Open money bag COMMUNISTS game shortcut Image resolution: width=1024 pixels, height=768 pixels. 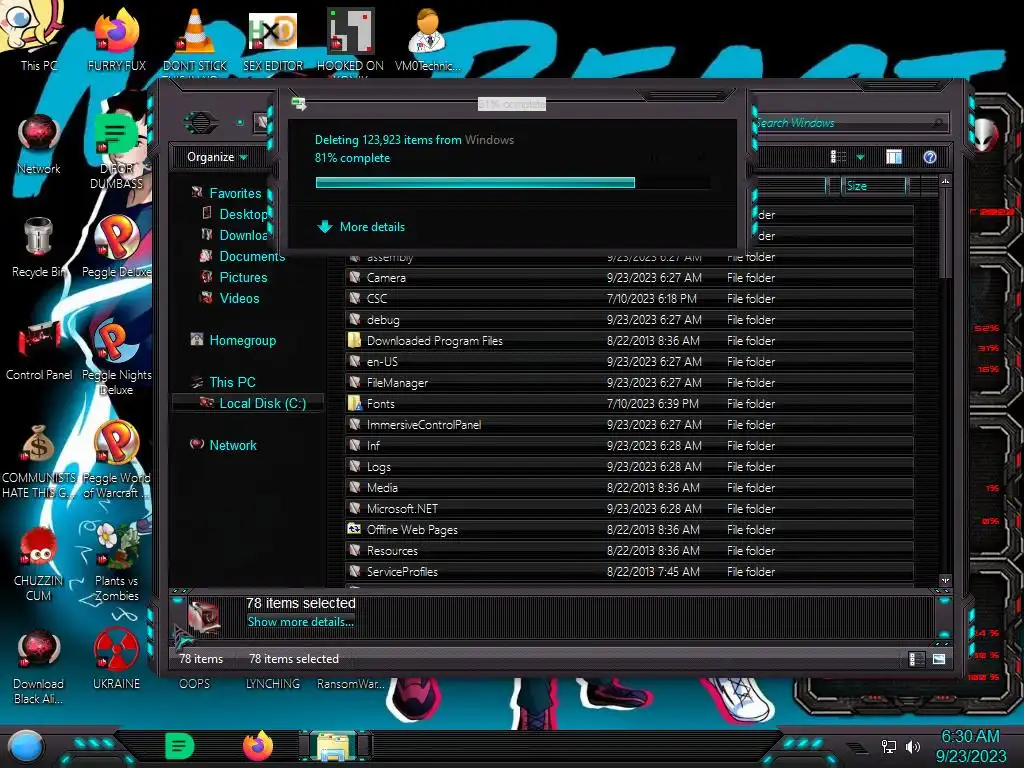(x=39, y=460)
